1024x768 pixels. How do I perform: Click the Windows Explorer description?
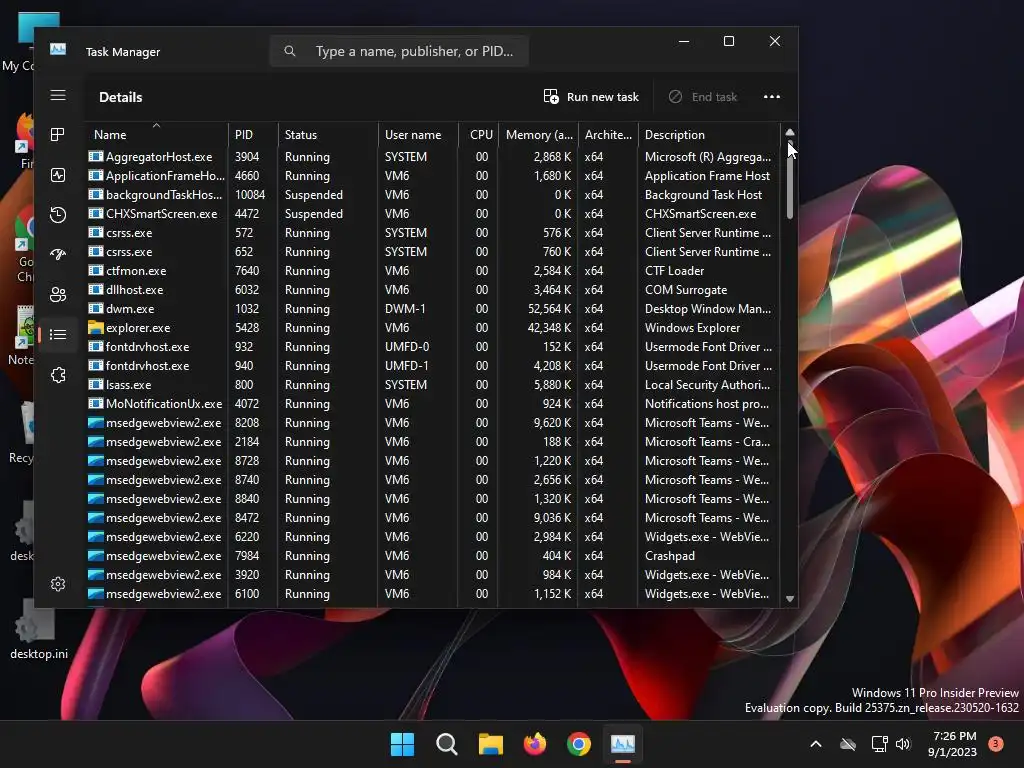pos(692,328)
